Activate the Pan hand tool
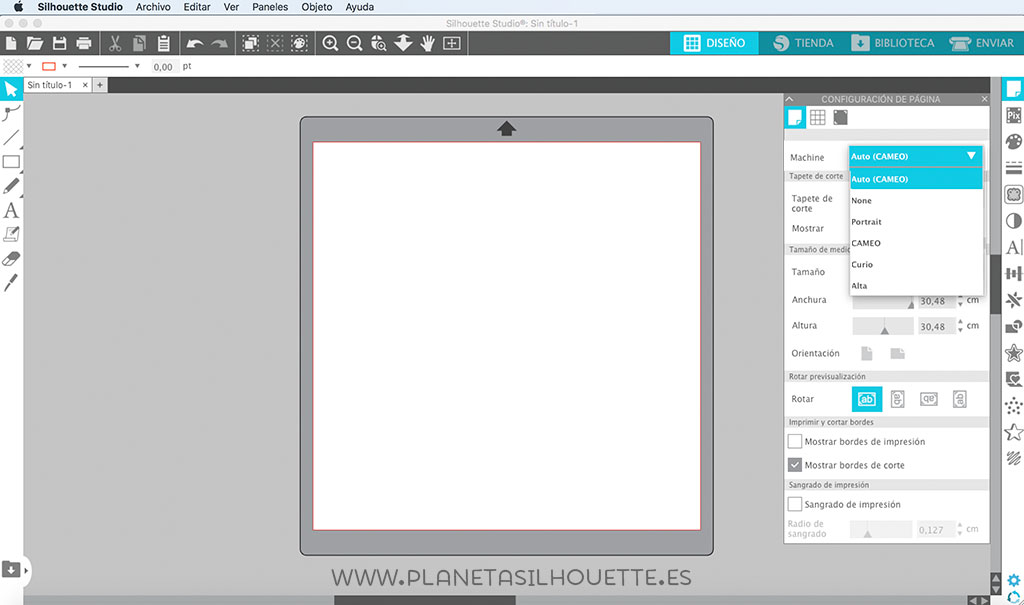1024x605 pixels. point(428,43)
